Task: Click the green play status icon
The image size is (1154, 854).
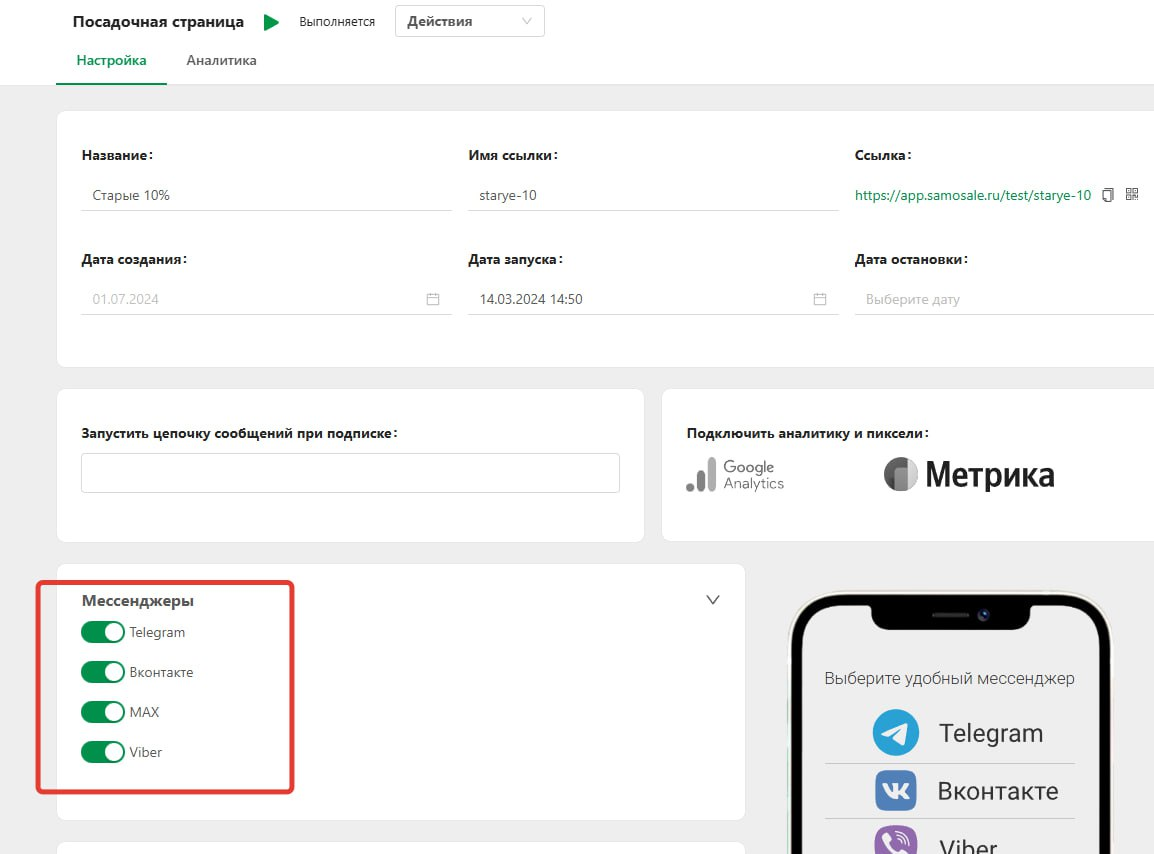Action: tap(272, 22)
